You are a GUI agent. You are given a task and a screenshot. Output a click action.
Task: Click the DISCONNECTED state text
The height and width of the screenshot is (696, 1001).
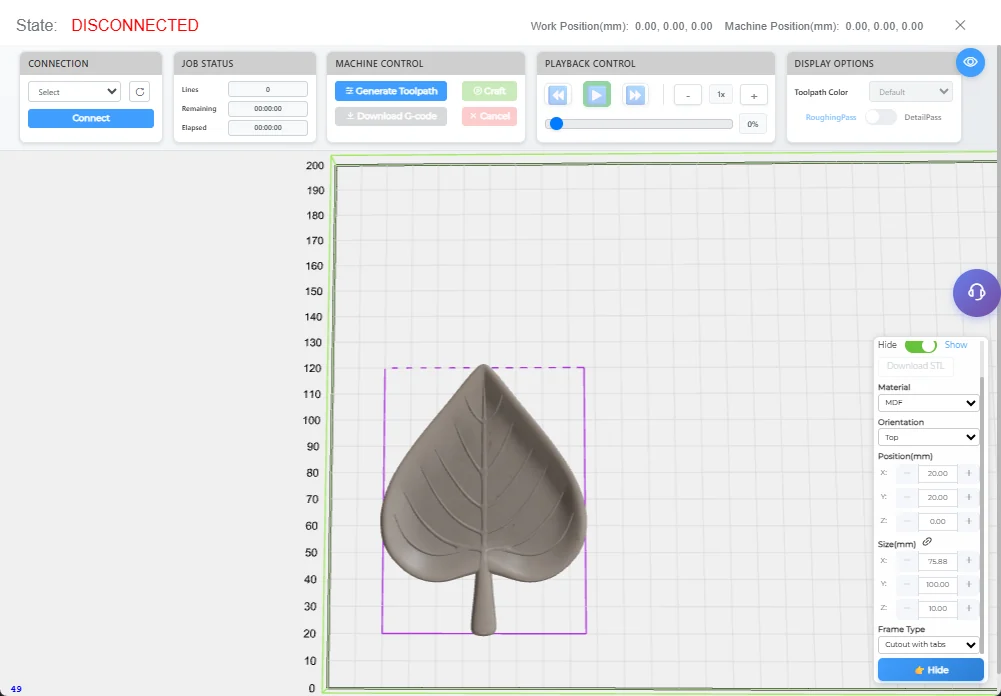pos(135,26)
